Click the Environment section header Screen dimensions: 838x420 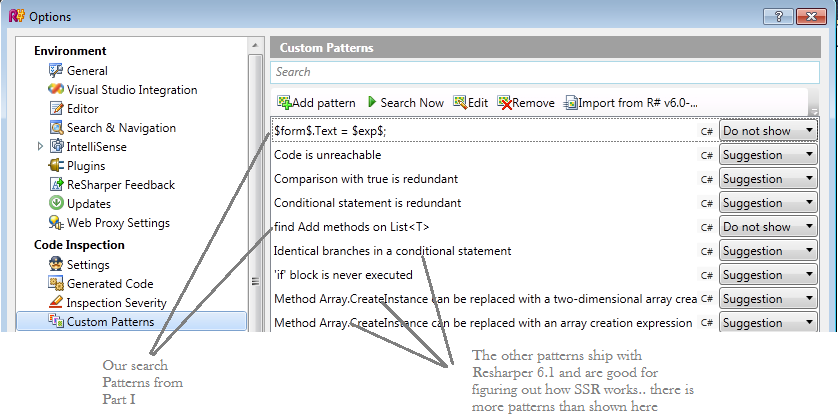(x=70, y=51)
